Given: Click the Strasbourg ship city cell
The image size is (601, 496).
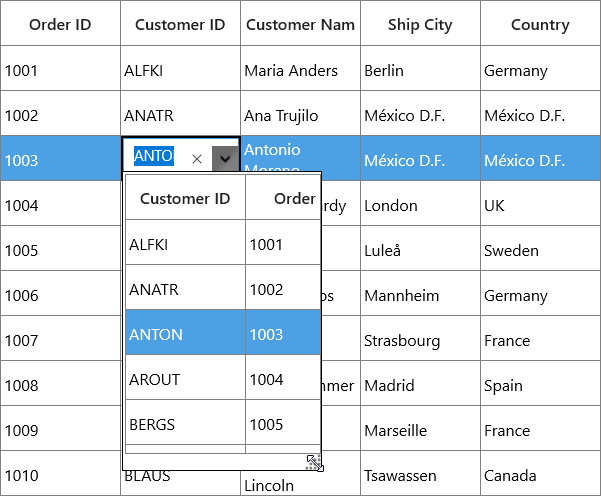Looking at the screenshot, I should [420, 340].
